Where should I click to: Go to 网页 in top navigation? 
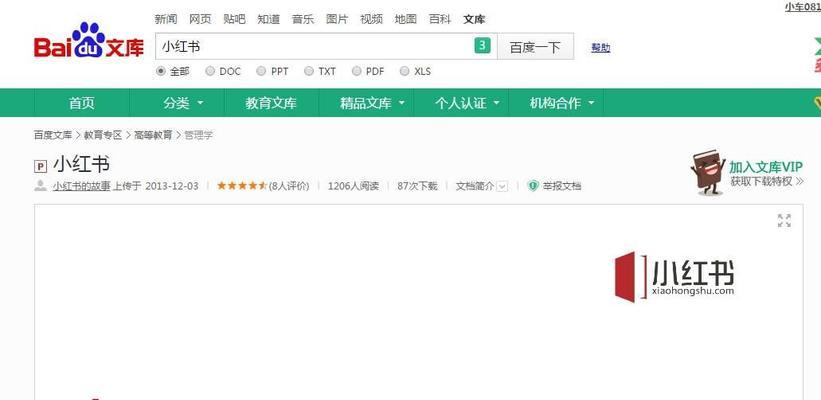tap(200, 19)
